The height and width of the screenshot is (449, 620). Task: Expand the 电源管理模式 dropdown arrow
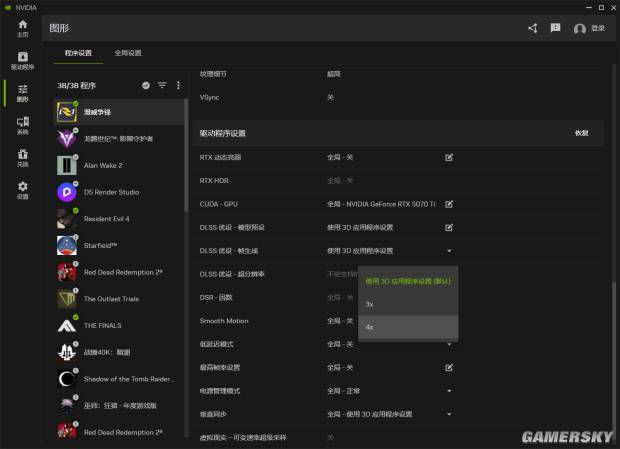pos(449,391)
